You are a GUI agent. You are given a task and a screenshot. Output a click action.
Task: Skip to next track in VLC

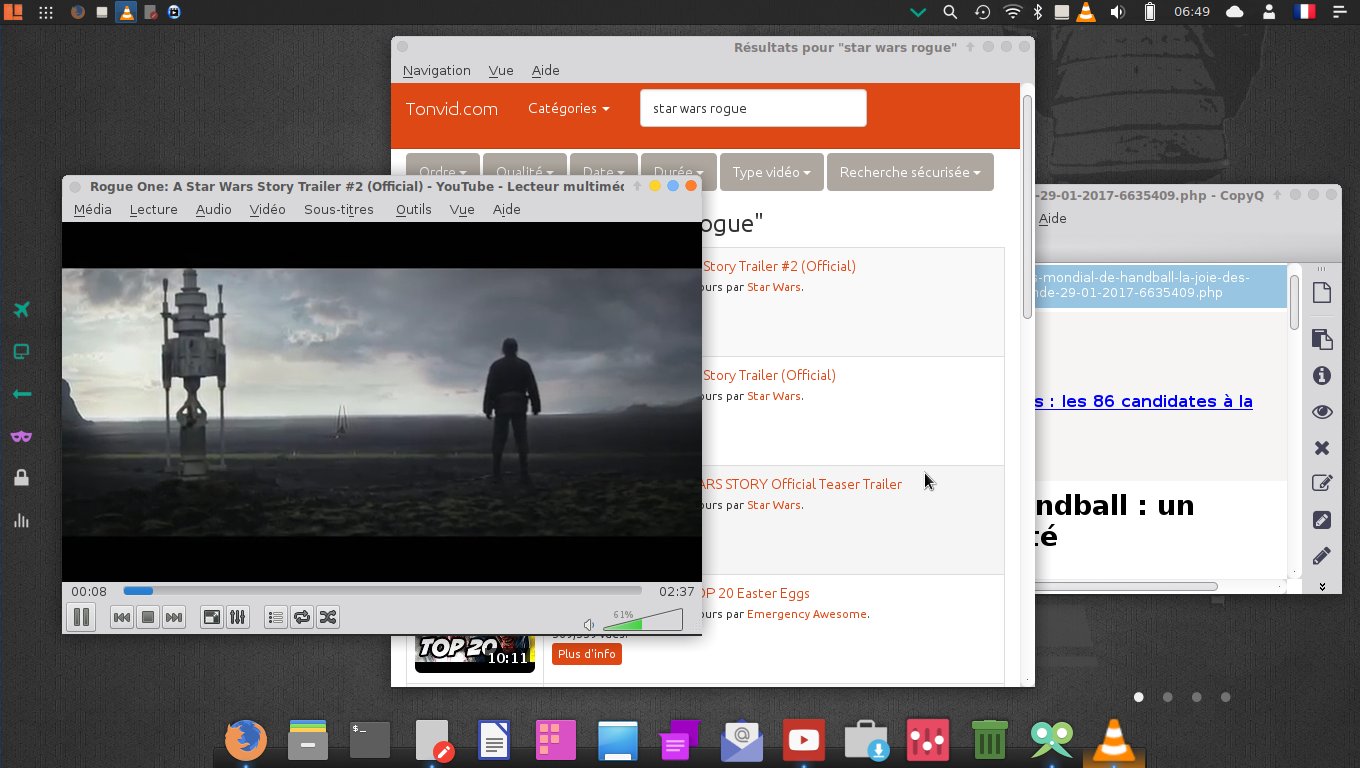[174, 617]
